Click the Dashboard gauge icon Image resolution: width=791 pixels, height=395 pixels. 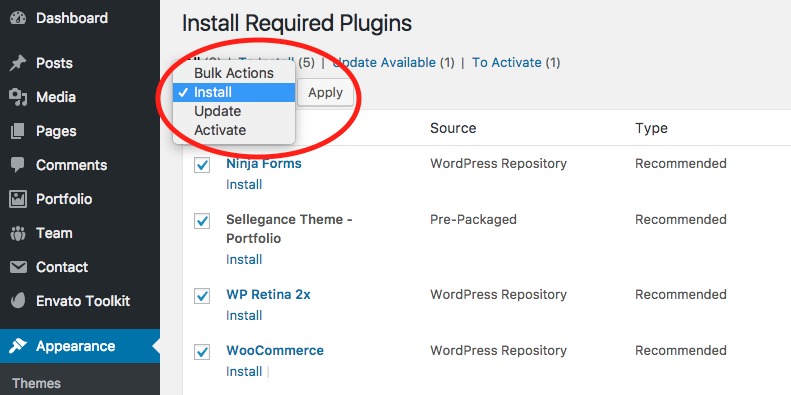(x=18, y=18)
